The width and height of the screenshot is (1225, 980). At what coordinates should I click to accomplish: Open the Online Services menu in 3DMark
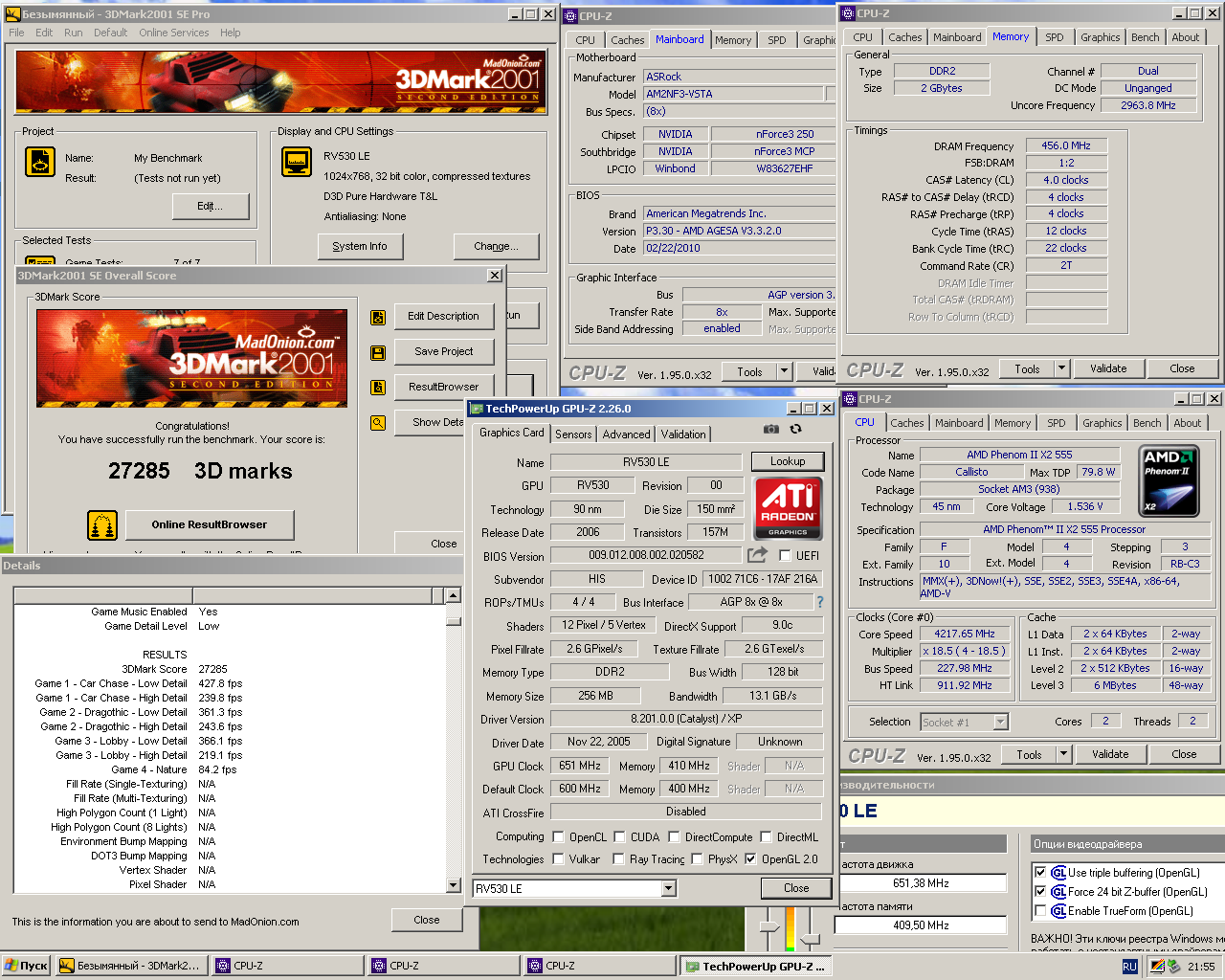(x=173, y=33)
